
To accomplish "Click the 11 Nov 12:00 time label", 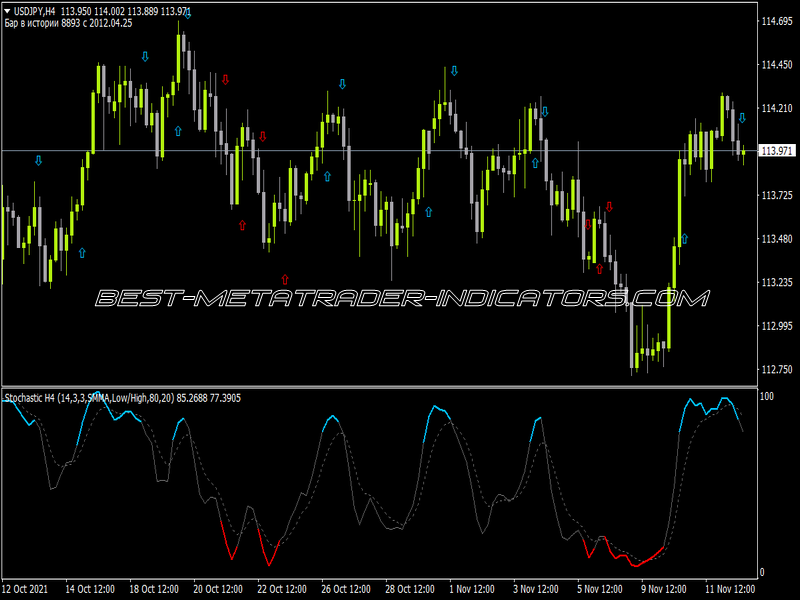I will point(730,589).
